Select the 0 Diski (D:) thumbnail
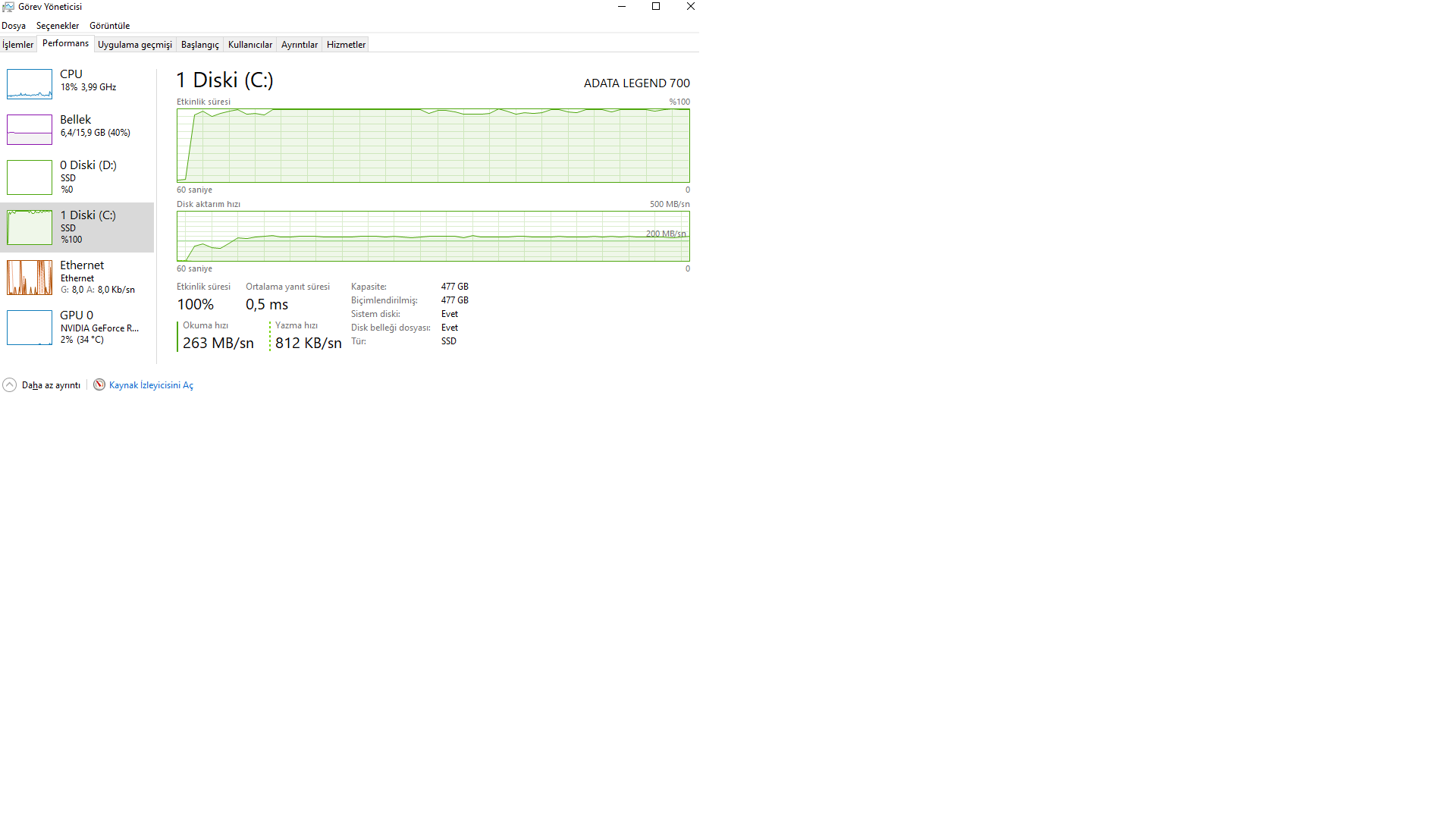This screenshot has width=1456, height=819. 30,177
